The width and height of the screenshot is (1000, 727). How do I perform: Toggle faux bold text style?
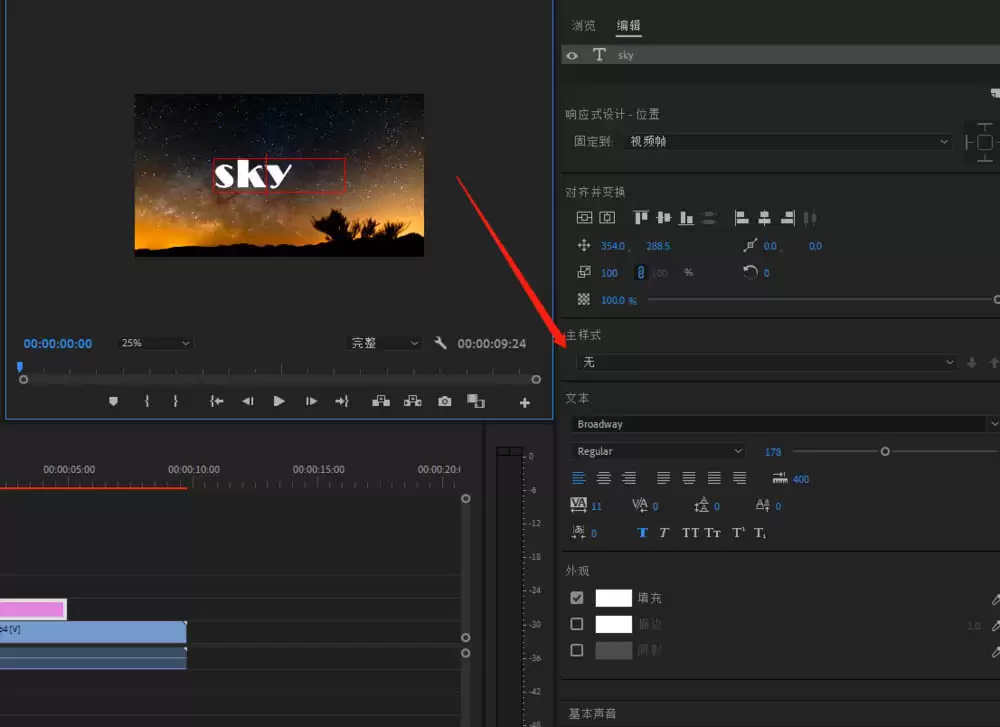642,533
